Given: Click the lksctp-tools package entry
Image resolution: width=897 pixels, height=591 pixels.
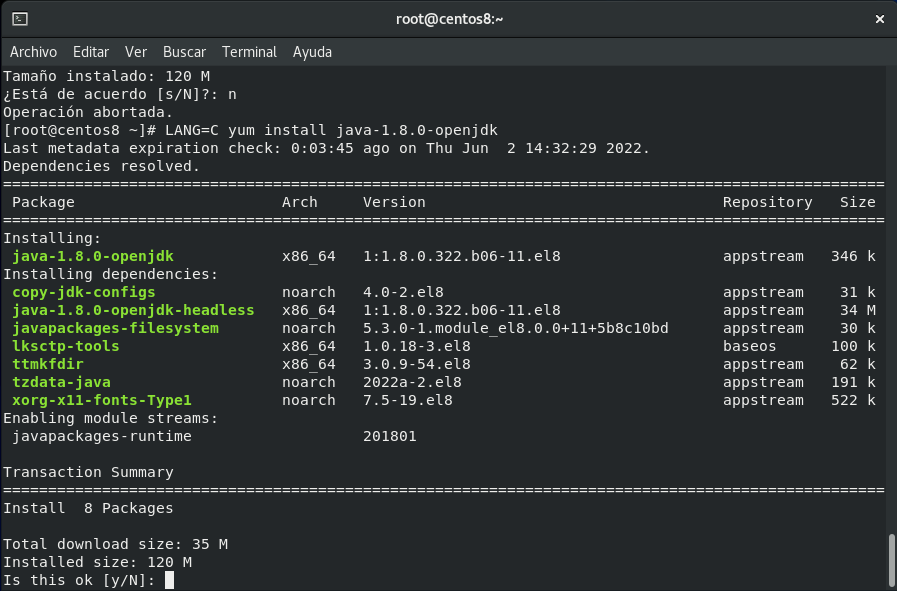Looking at the screenshot, I should click(x=66, y=346).
